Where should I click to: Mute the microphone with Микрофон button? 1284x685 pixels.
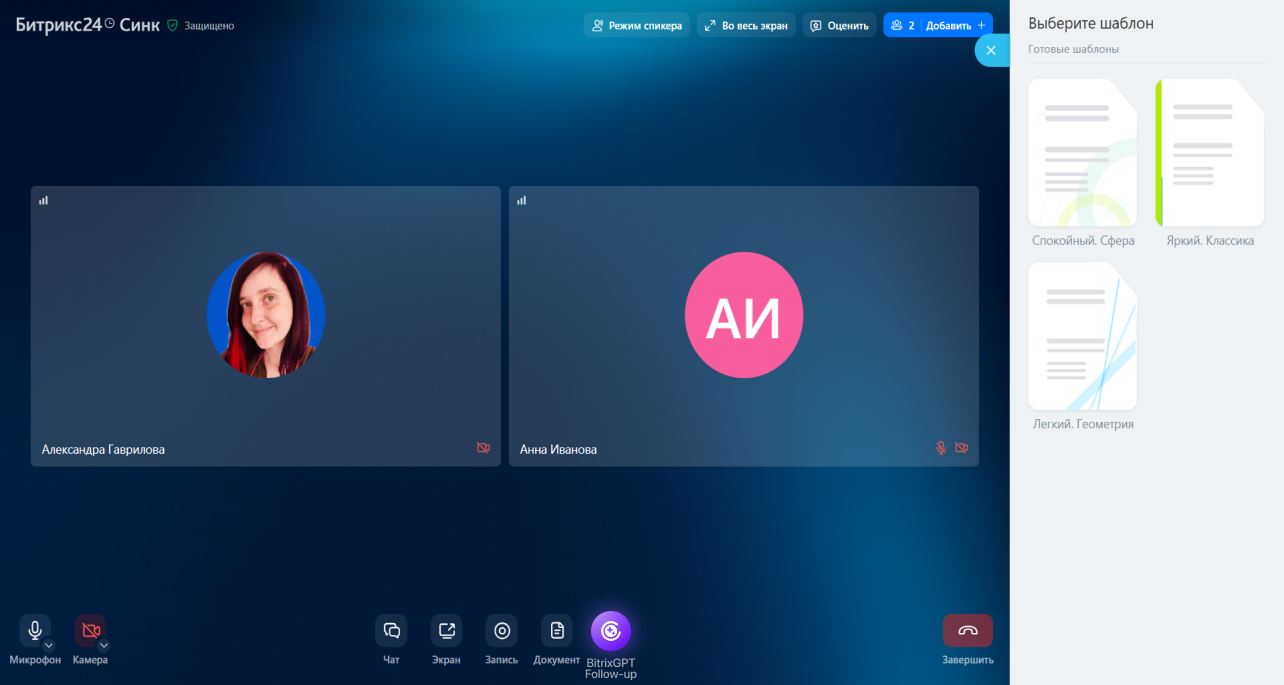[34, 630]
